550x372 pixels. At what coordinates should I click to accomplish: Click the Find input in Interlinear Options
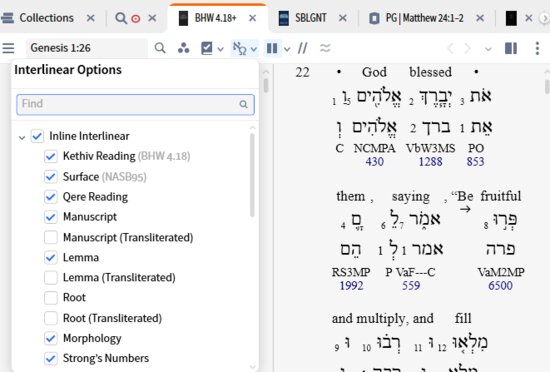(135, 104)
